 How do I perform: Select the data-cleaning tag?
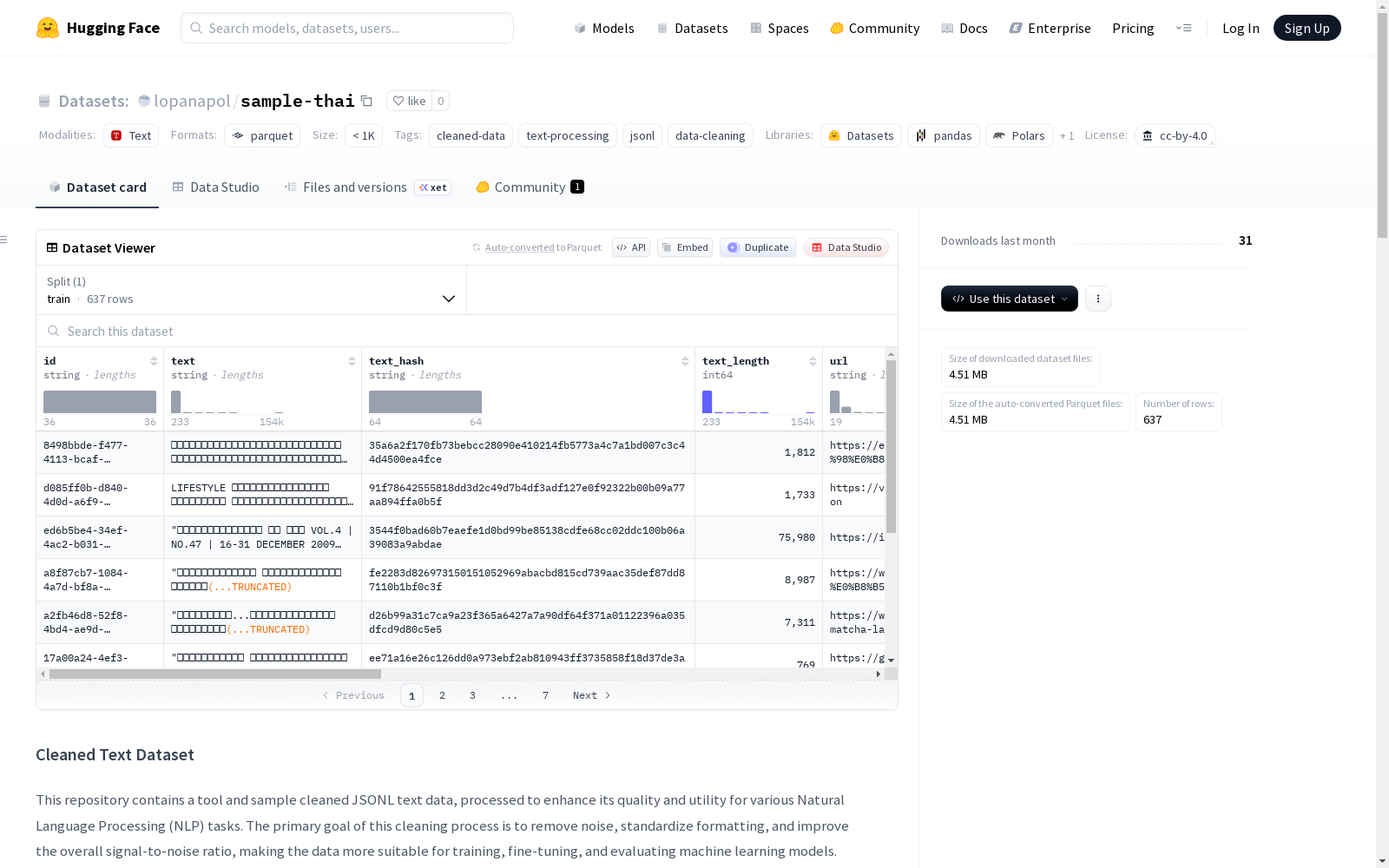[710, 135]
